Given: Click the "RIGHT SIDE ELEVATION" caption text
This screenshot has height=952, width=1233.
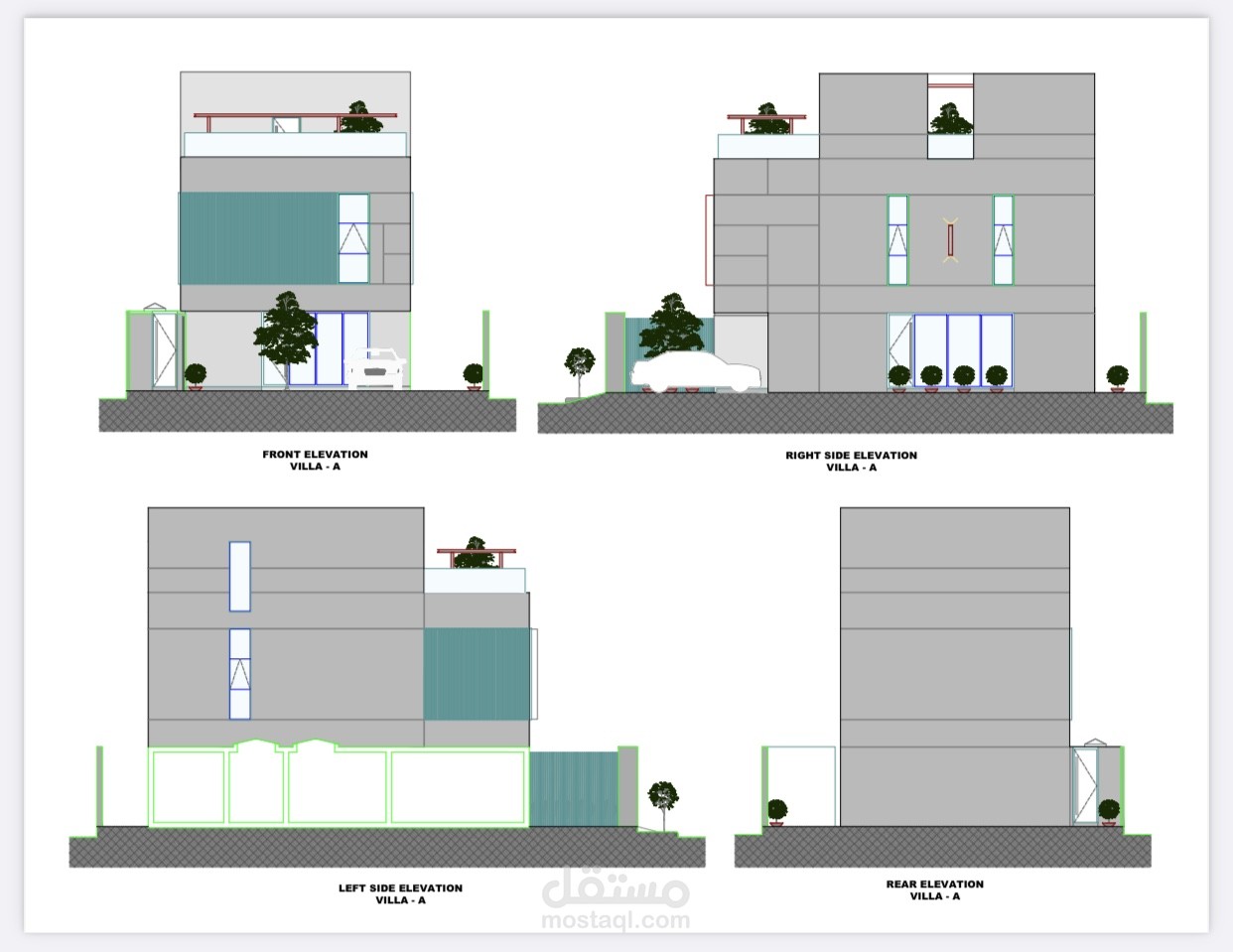Looking at the screenshot, I should click(x=851, y=456).
